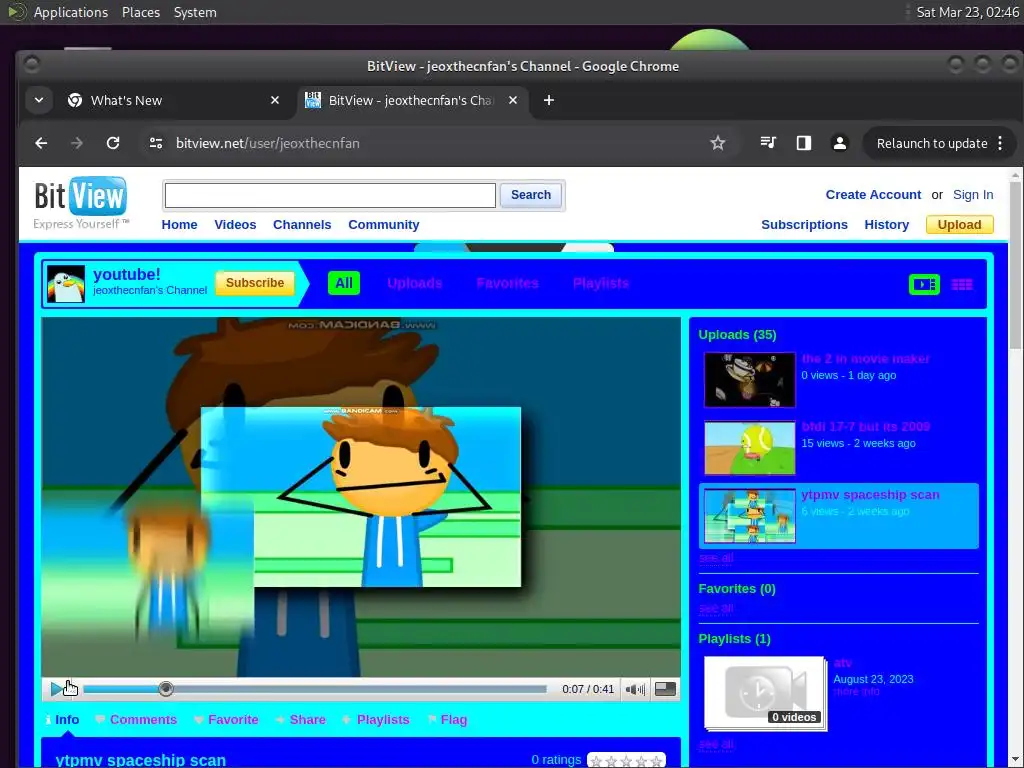Toggle Chrome side panel icon
1024x768 pixels.
coord(804,143)
